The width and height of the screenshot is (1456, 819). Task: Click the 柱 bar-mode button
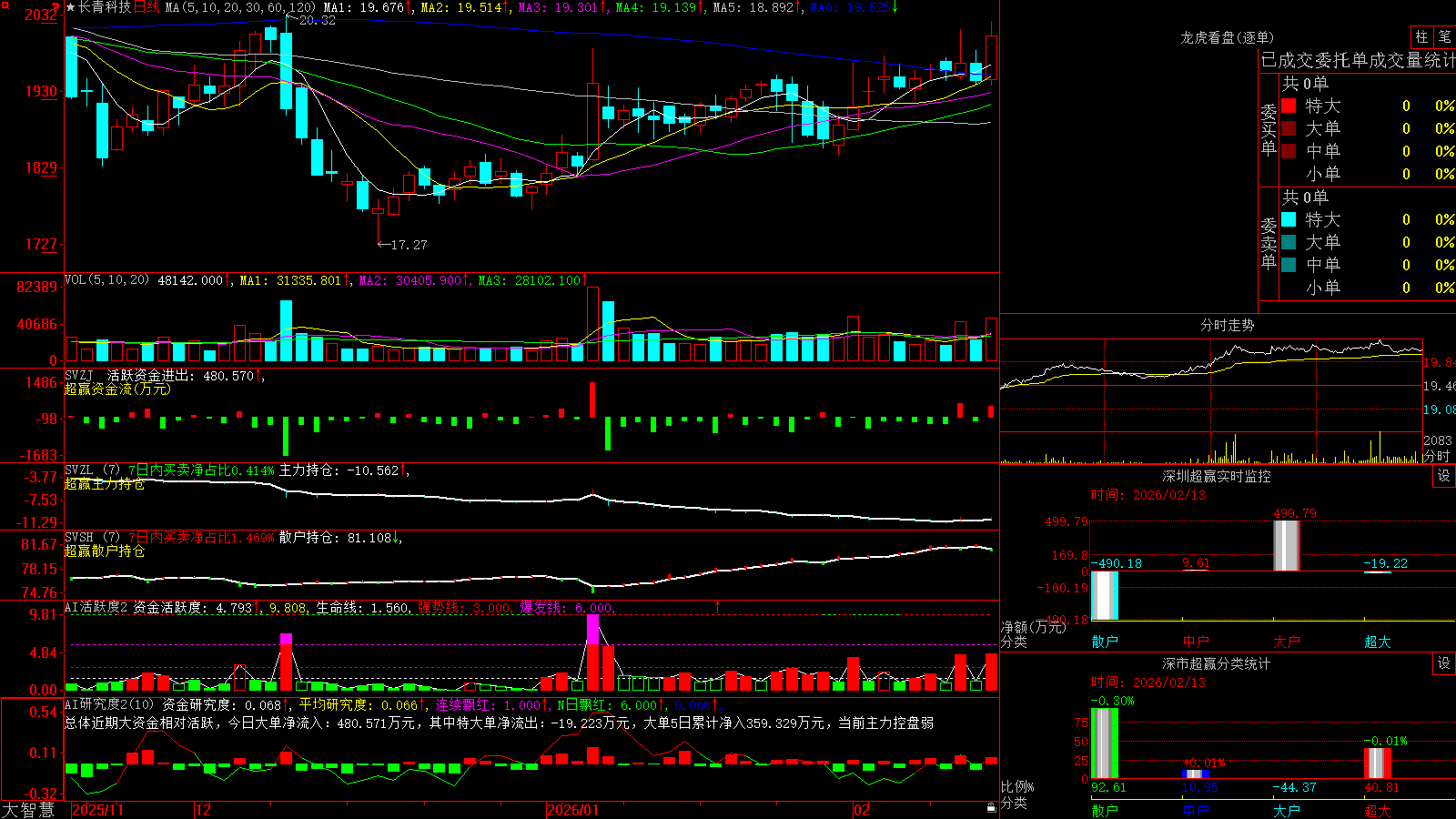1421,37
